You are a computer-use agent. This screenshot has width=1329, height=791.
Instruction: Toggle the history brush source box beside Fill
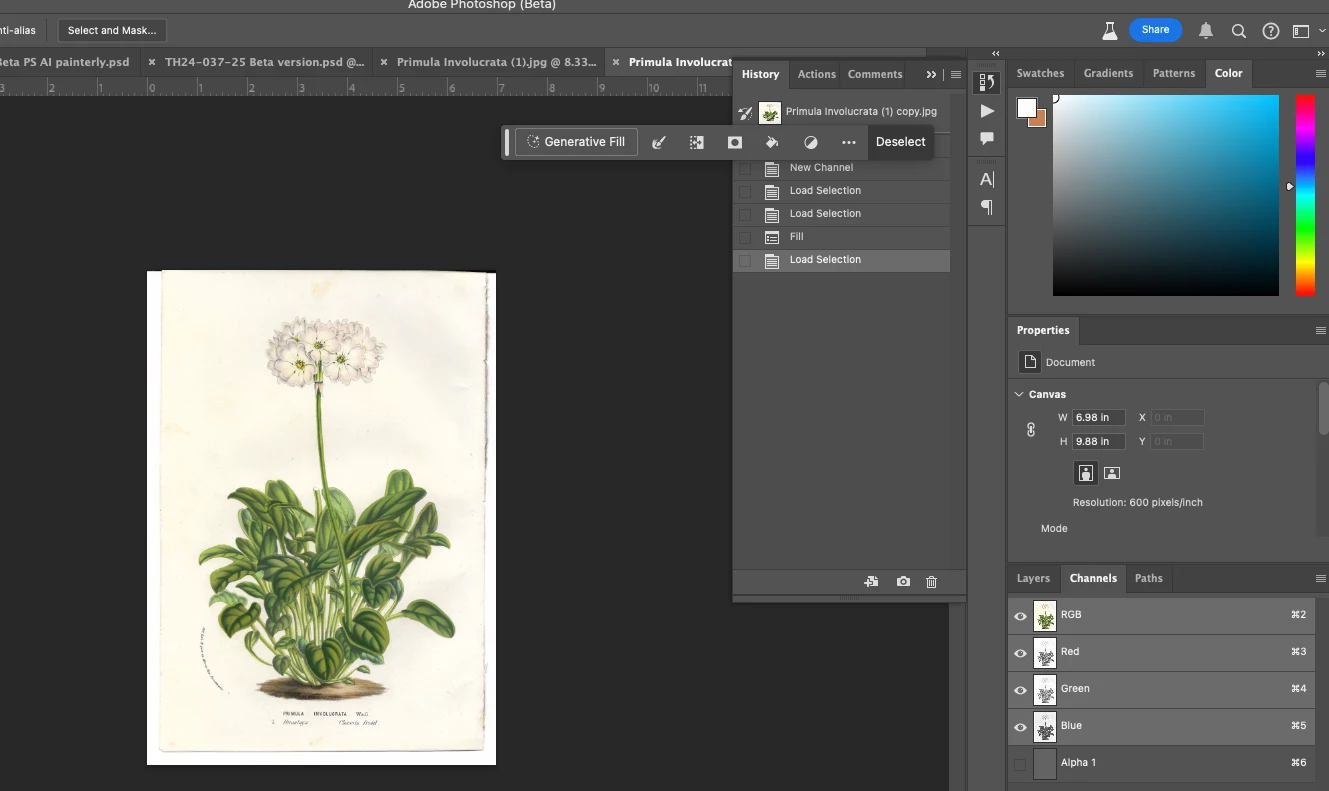744,237
